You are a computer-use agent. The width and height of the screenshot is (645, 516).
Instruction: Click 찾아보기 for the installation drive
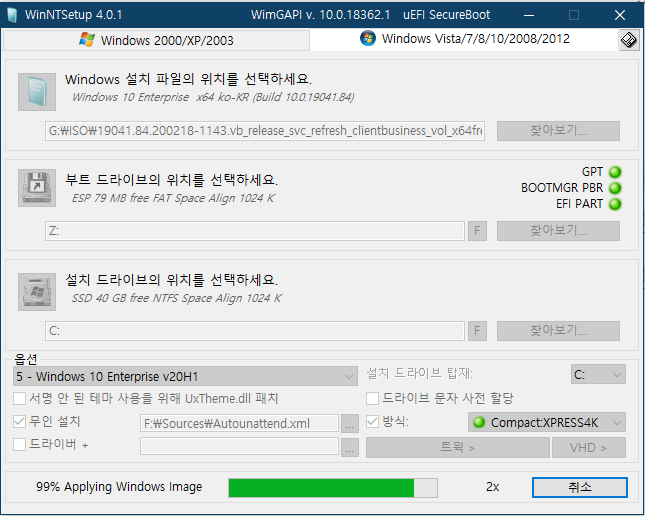click(x=558, y=331)
